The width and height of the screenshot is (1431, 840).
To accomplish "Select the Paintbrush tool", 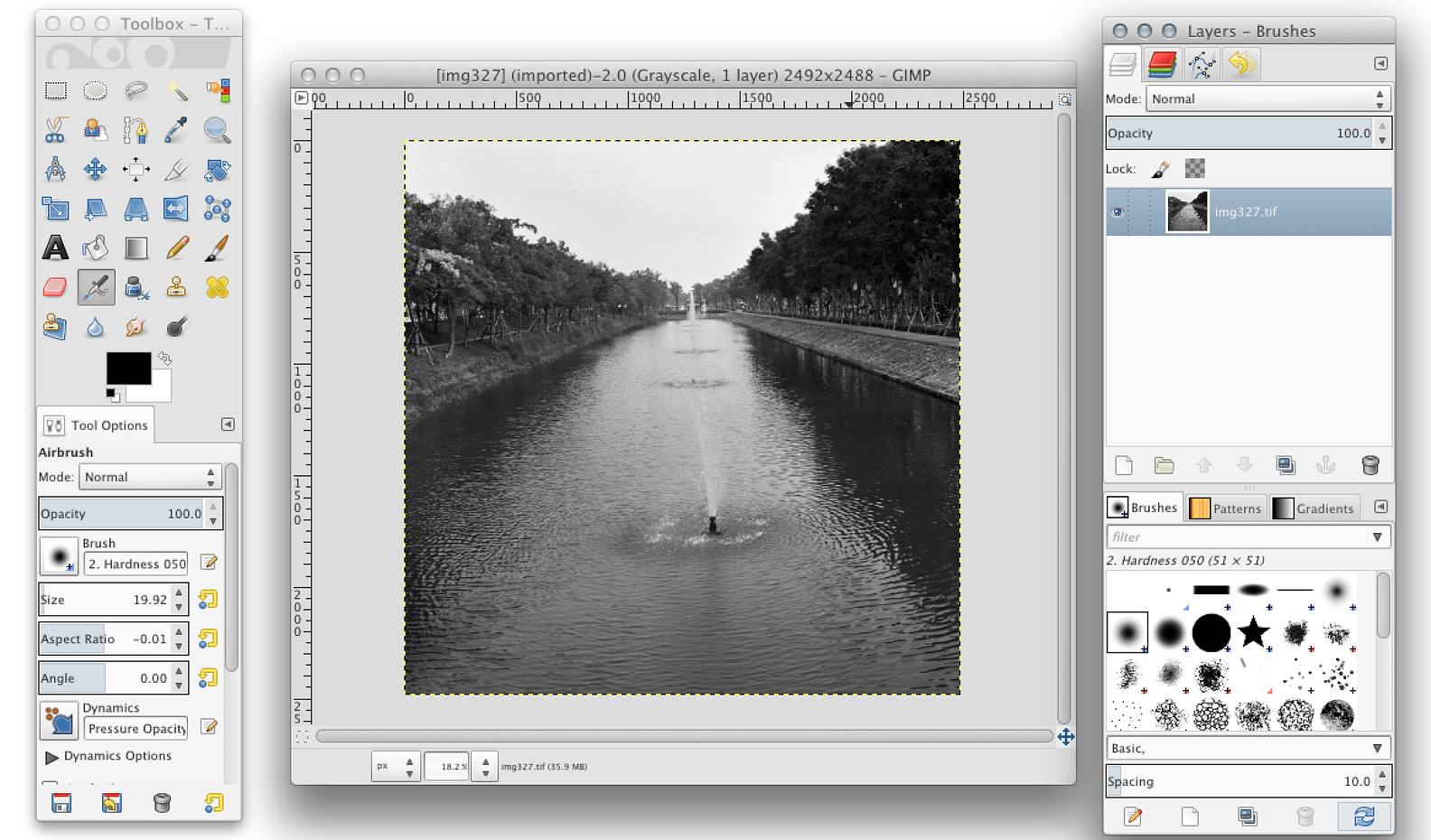I will (x=217, y=247).
